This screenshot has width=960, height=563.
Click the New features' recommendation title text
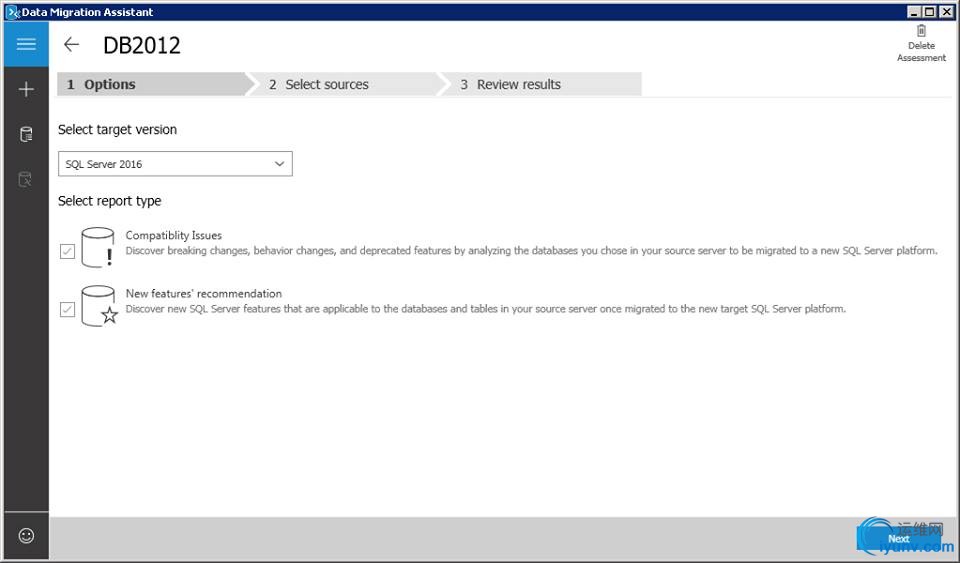pyautogui.click(x=204, y=294)
